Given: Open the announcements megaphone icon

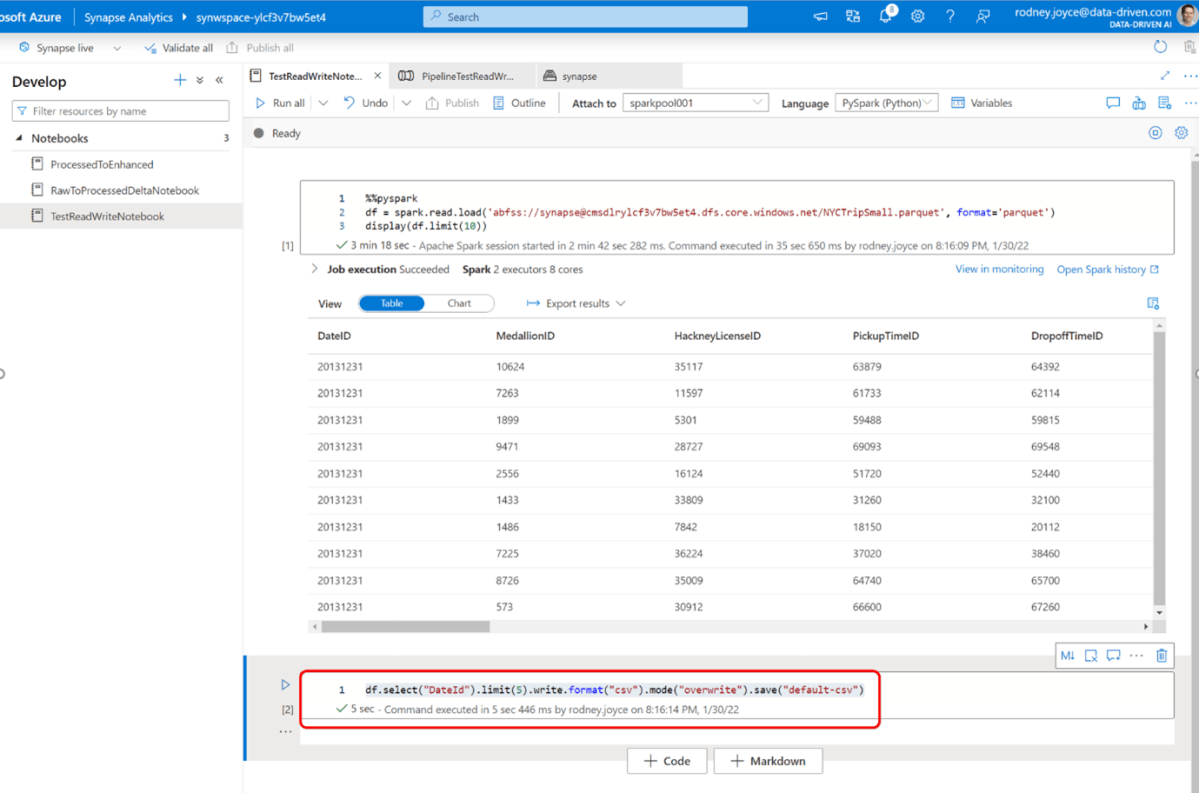Looking at the screenshot, I should coord(820,16).
